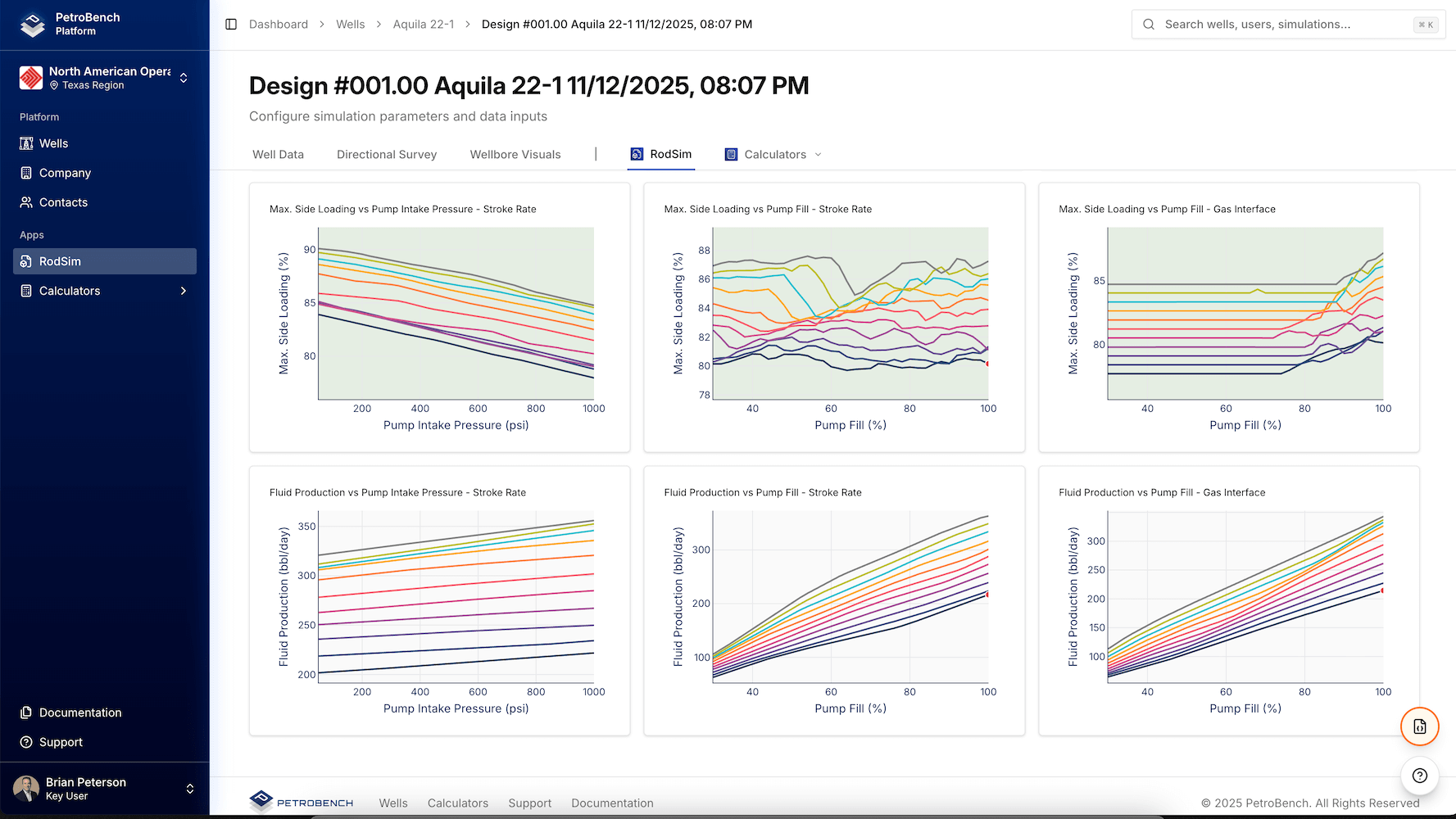Click the North American Operations company logo
This screenshot has width=1456, height=819.
click(x=30, y=77)
